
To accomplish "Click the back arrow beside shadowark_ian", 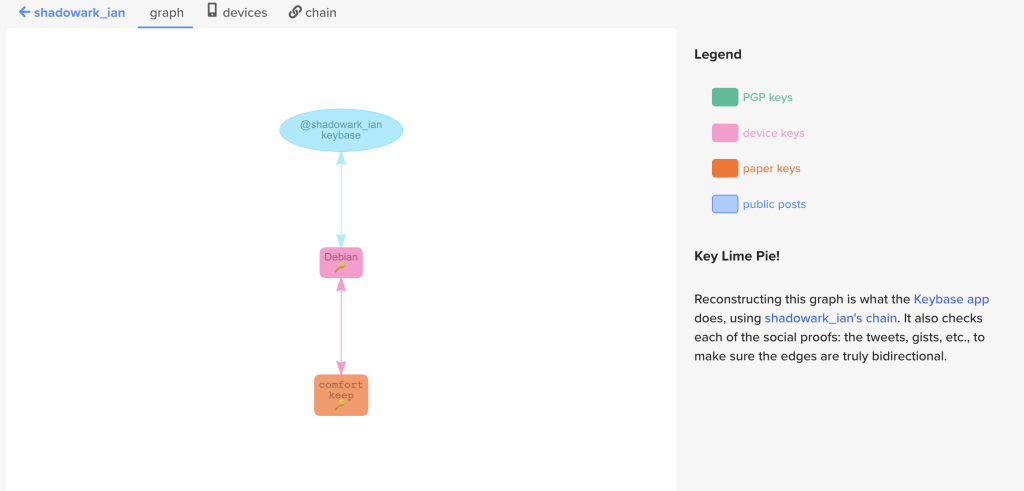I will click(24, 13).
